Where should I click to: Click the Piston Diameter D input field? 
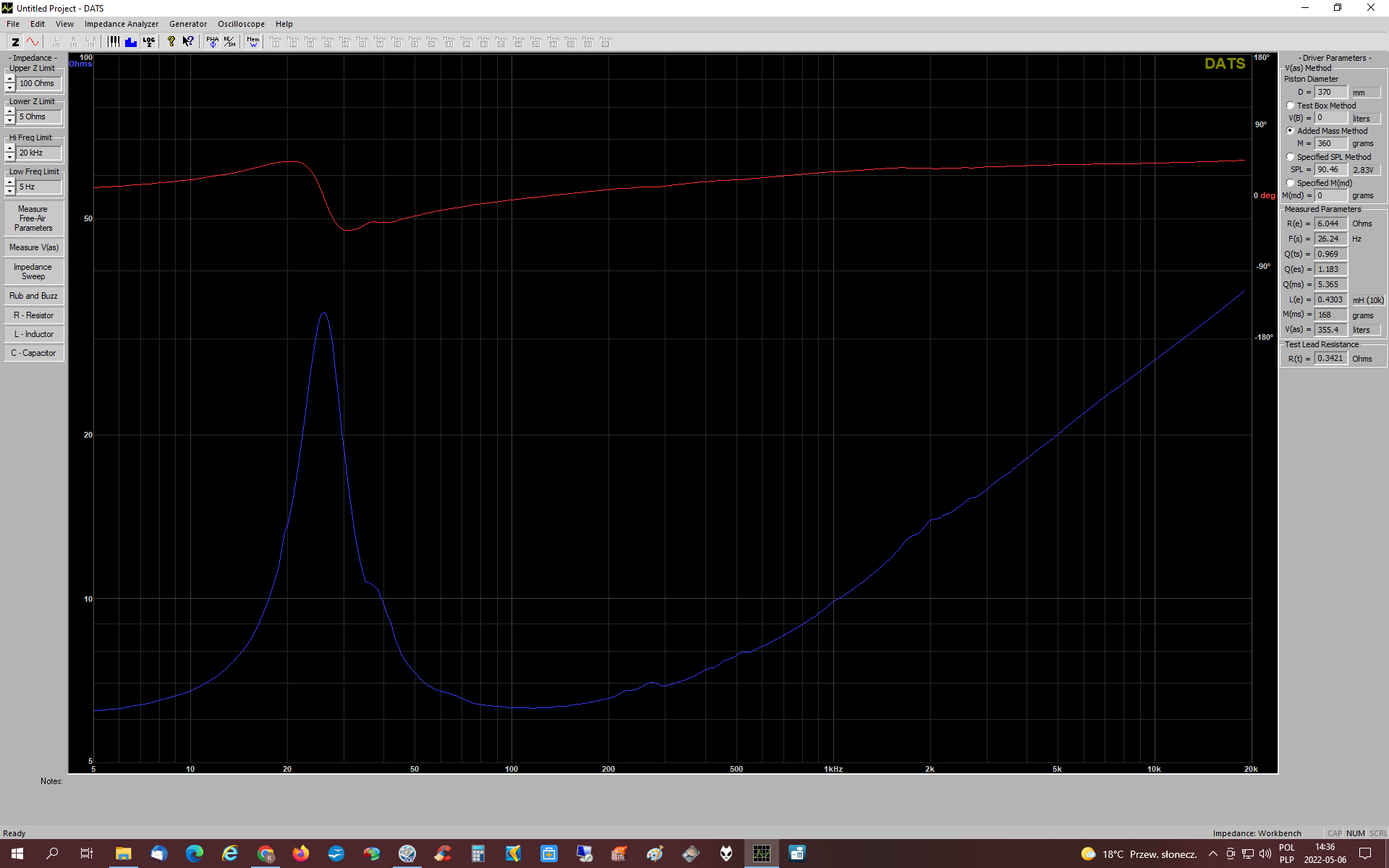tap(1331, 92)
